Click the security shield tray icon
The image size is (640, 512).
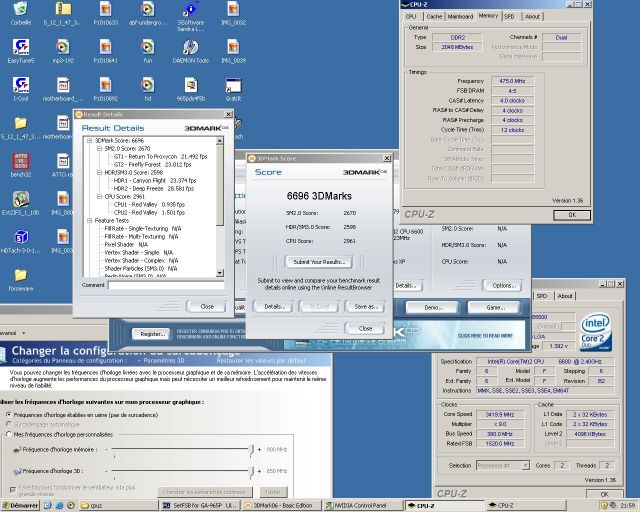pyautogui.click(x=604, y=505)
